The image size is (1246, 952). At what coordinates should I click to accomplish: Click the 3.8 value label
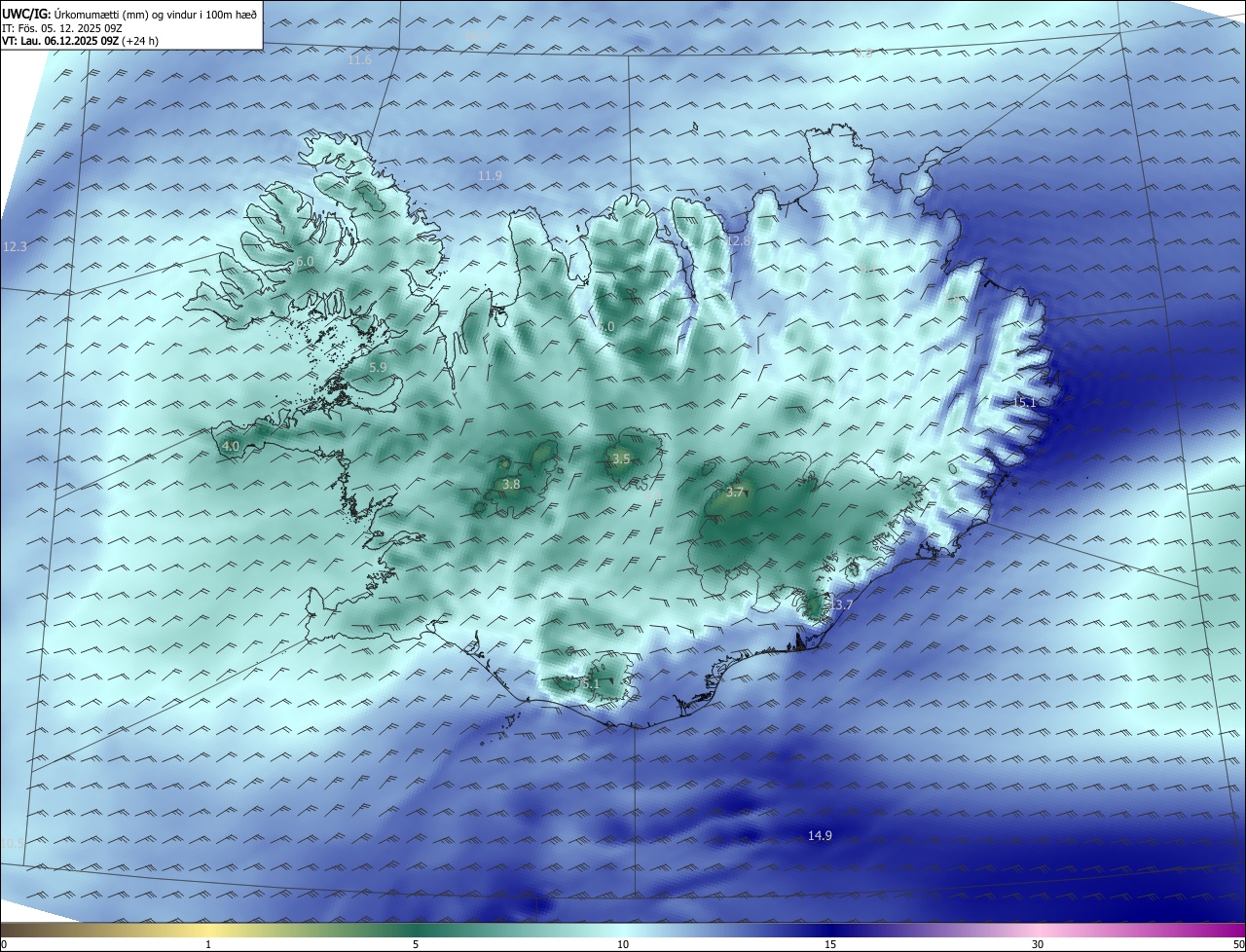click(511, 484)
